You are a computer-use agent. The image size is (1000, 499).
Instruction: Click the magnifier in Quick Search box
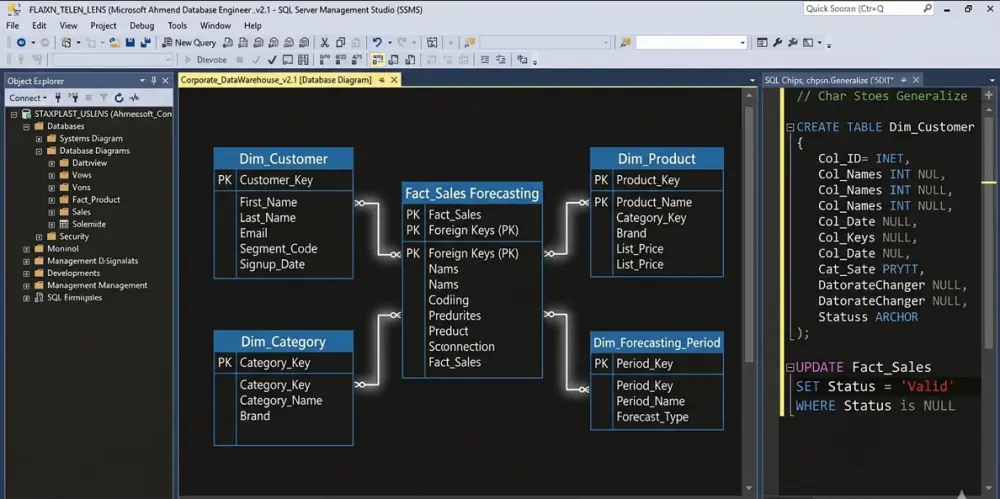click(928, 9)
